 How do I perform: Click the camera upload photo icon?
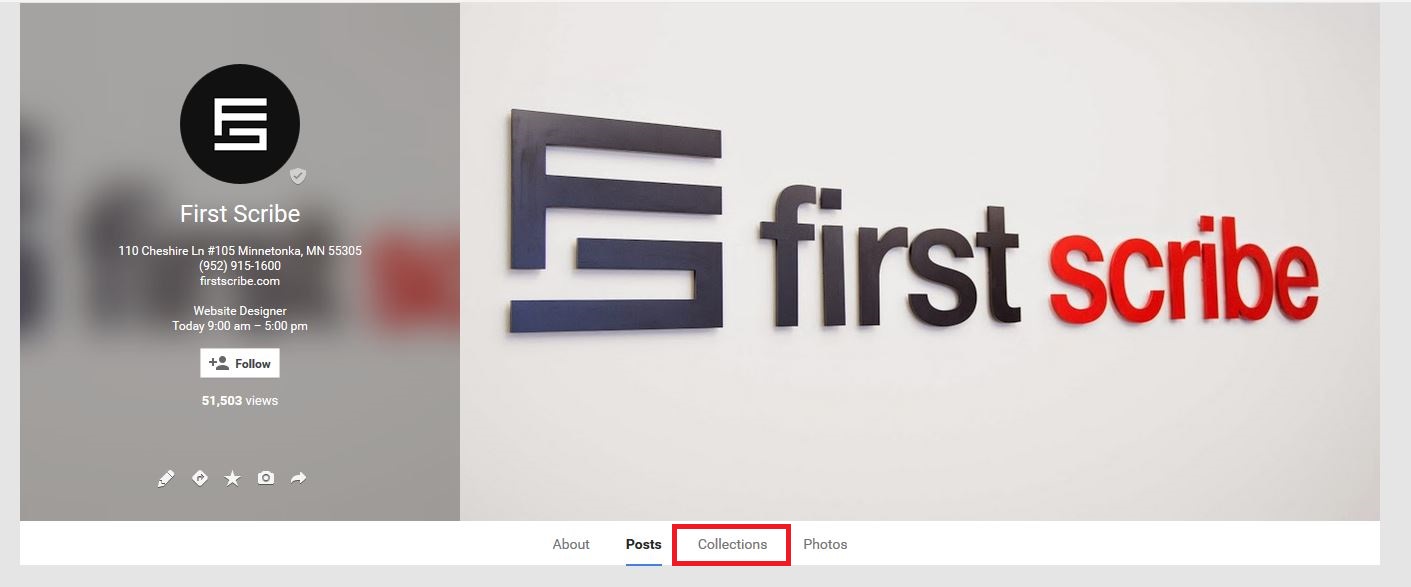pyautogui.click(x=265, y=478)
